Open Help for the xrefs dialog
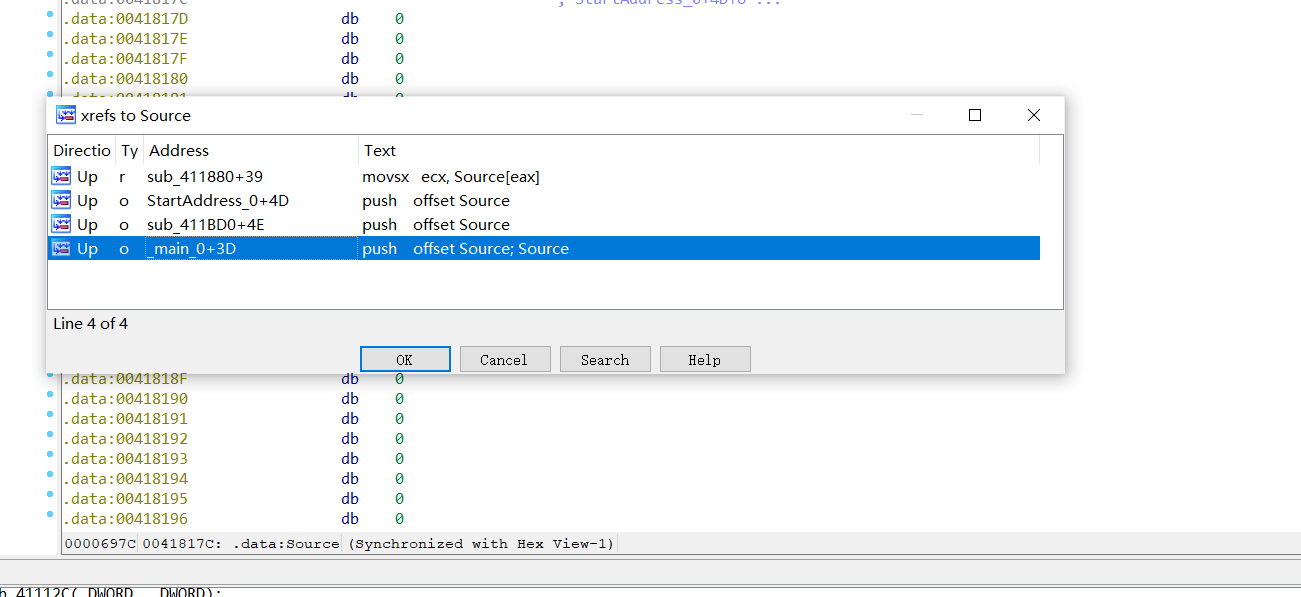 (x=705, y=360)
